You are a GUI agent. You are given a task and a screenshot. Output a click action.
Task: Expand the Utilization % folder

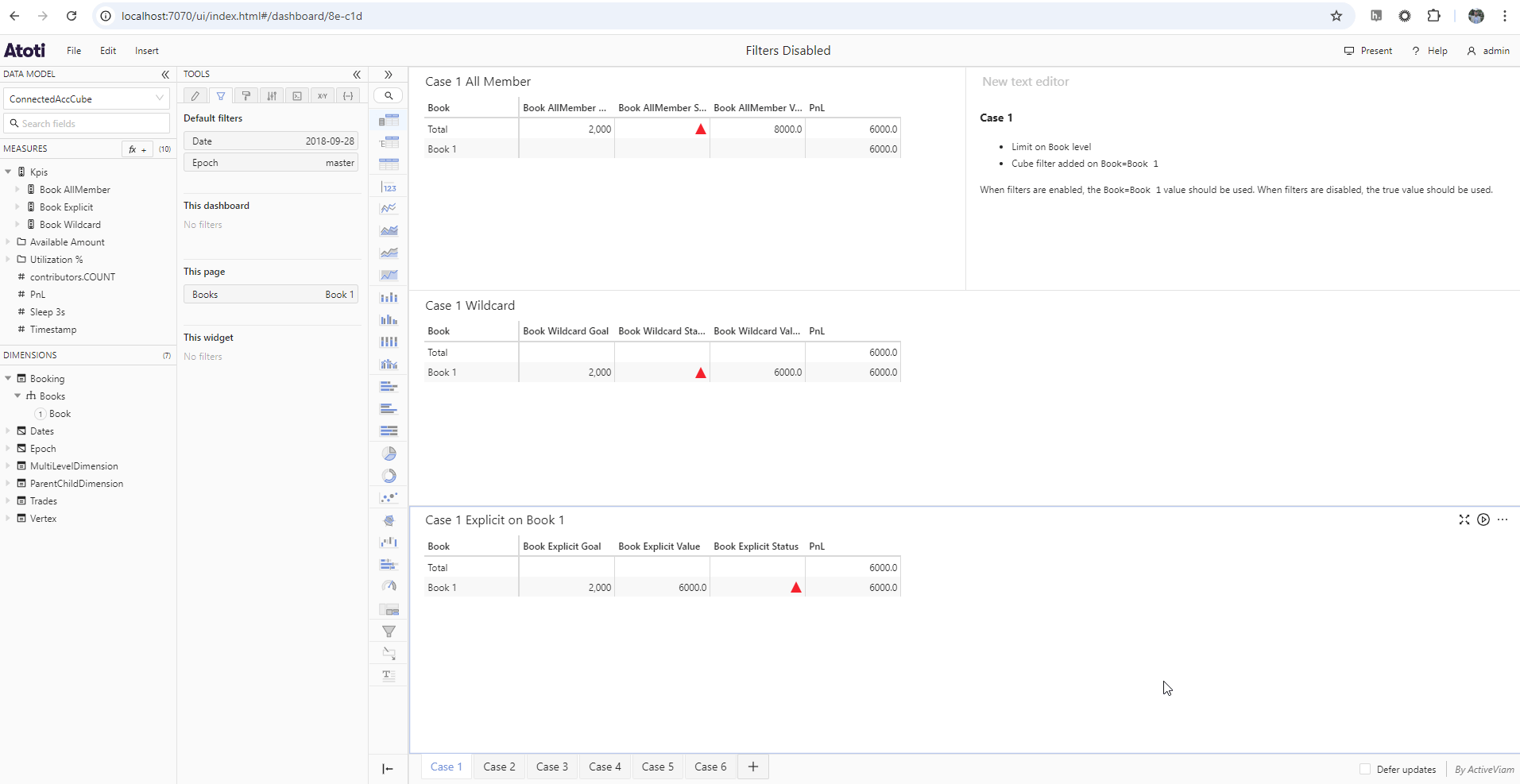click(x=8, y=259)
